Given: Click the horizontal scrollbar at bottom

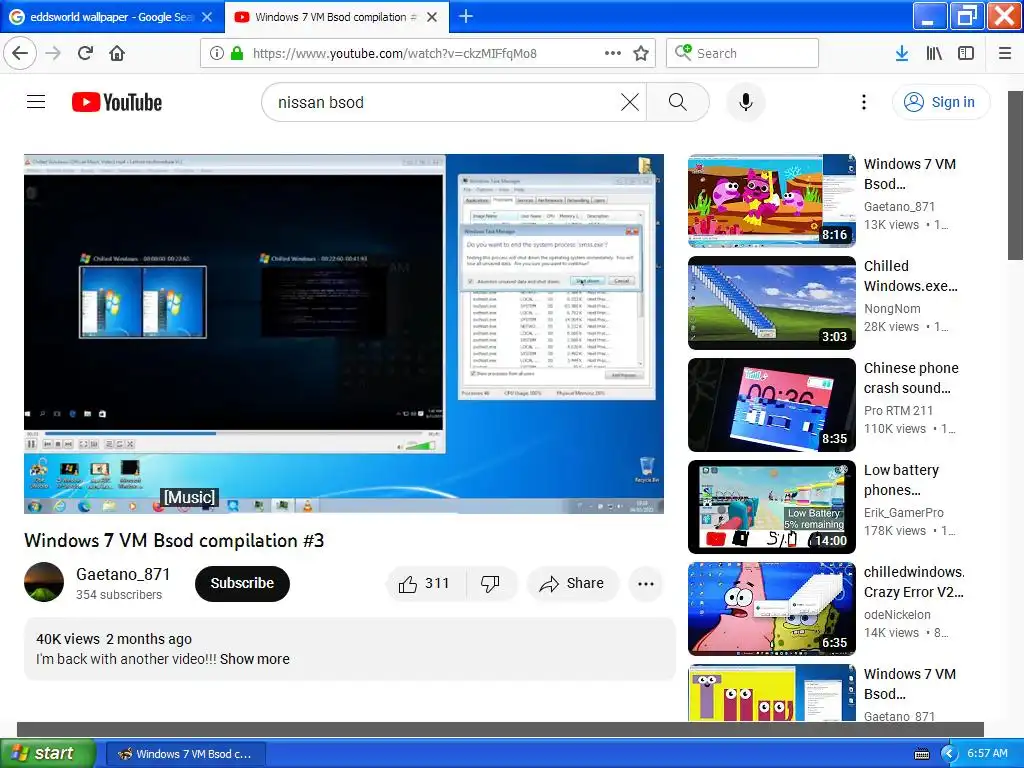Looking at the screenshot, I should (x=500, y=729).
